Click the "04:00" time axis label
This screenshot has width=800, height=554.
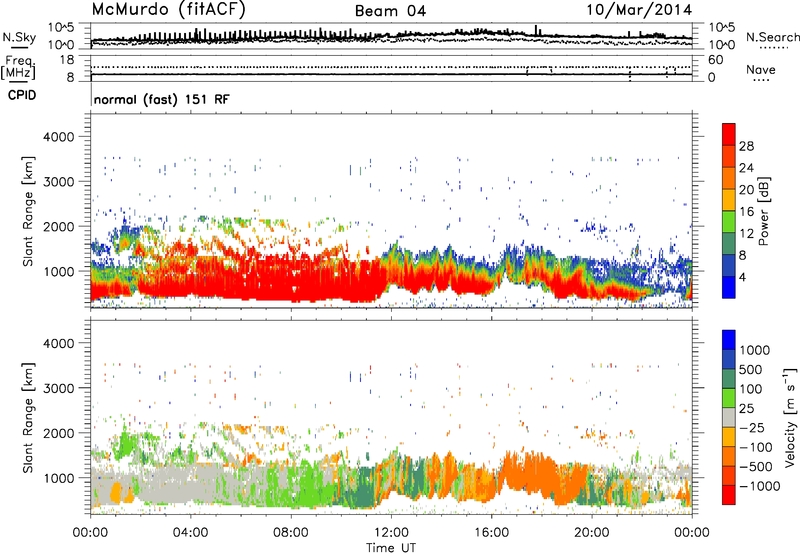click(x=191, y=533)
